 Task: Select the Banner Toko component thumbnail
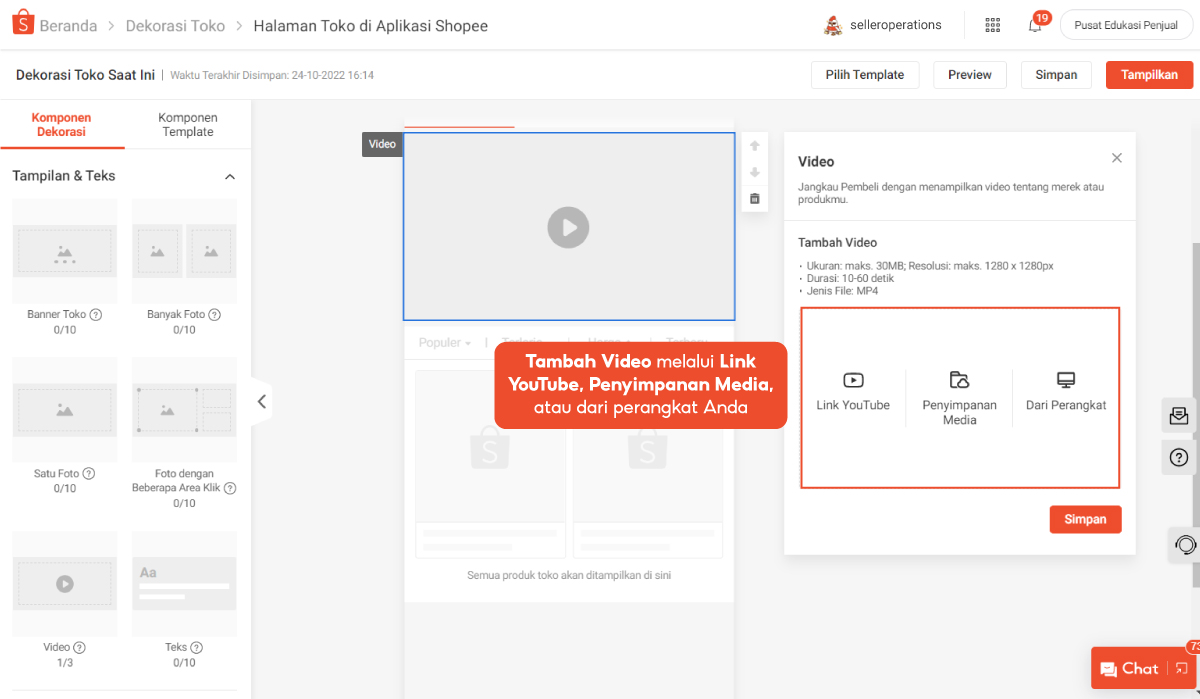pyautogui.click(x=65, y=251)
